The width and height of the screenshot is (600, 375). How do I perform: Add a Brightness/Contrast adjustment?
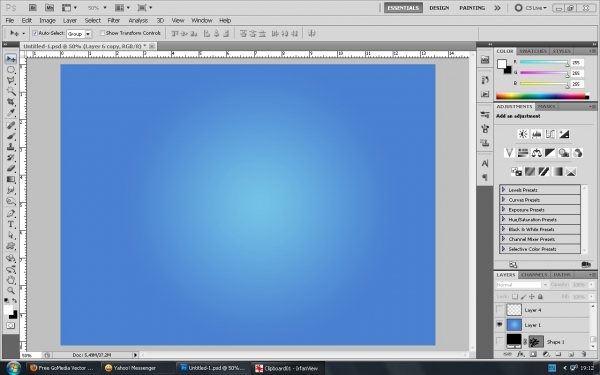point(523,134)
